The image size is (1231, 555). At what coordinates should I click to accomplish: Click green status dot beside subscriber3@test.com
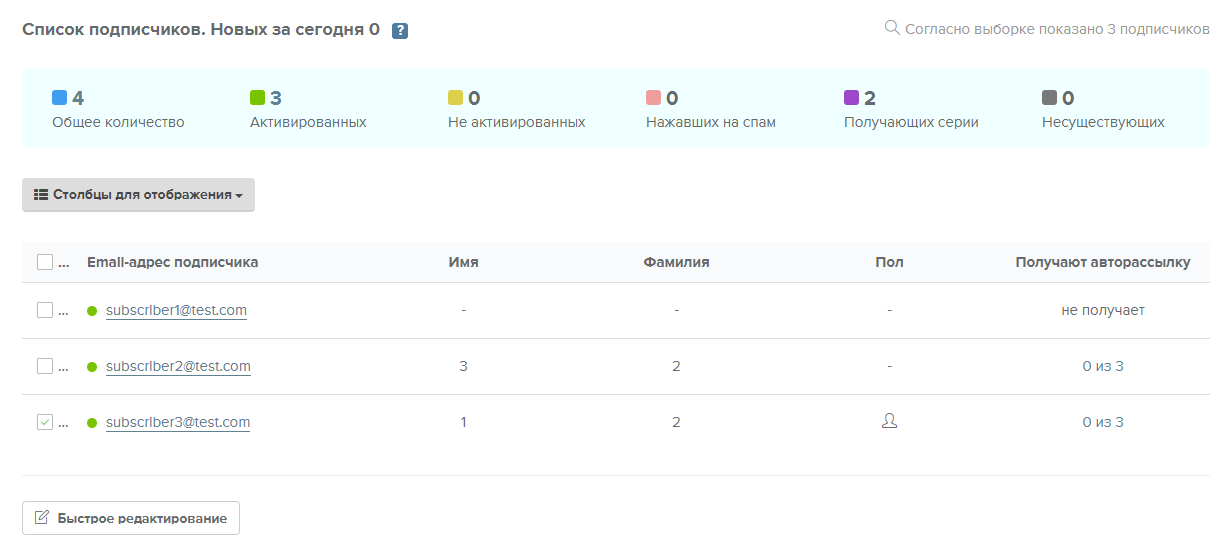point(92,423)
